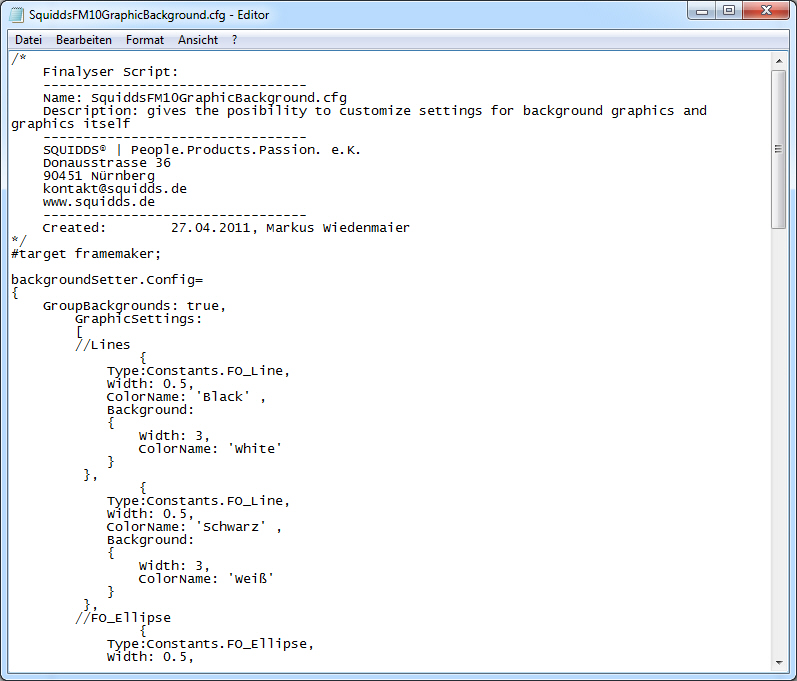Open the ? help menu

pyautogui.click(x=234, y=40)
